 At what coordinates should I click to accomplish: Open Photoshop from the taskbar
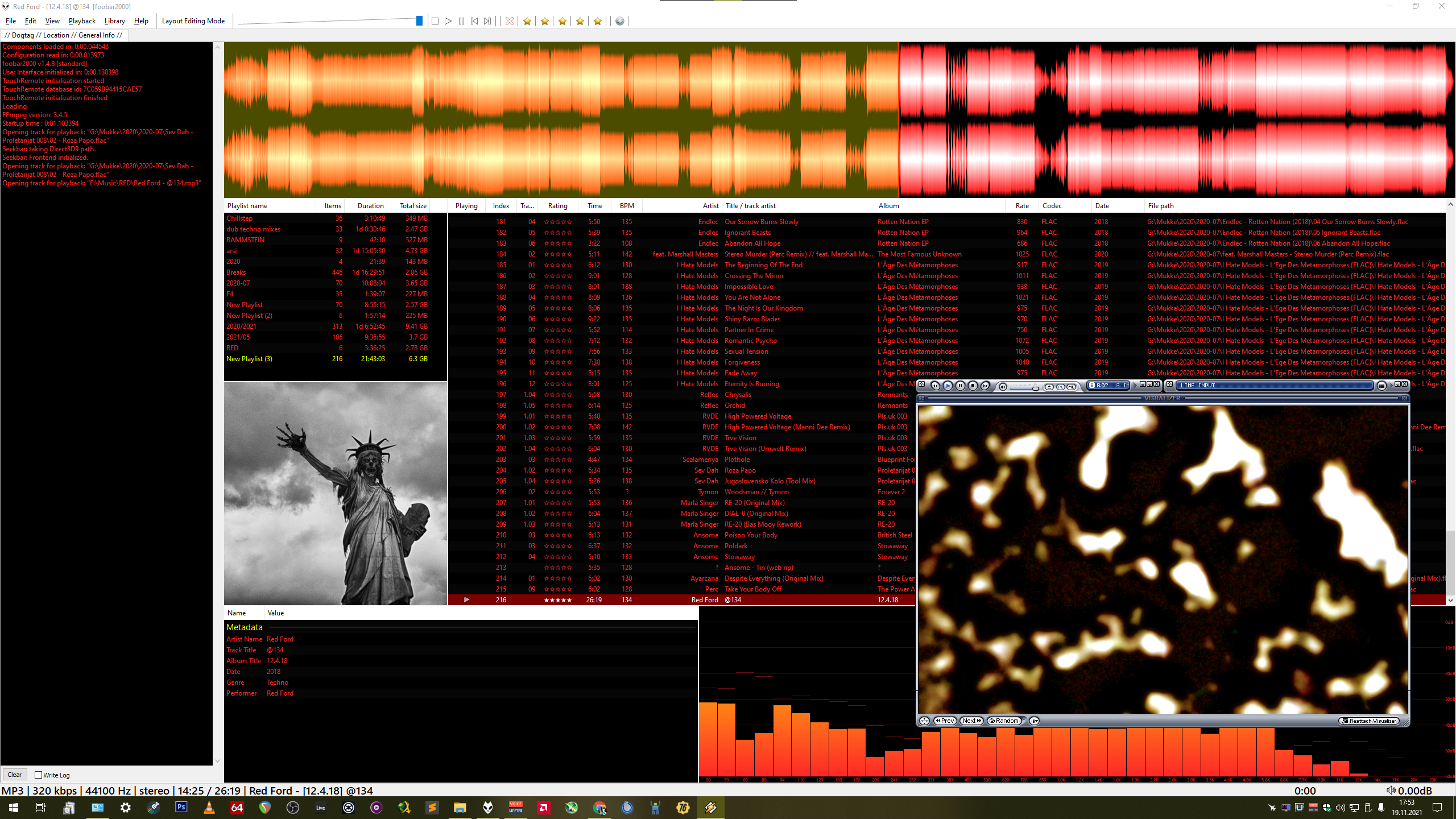181,808
